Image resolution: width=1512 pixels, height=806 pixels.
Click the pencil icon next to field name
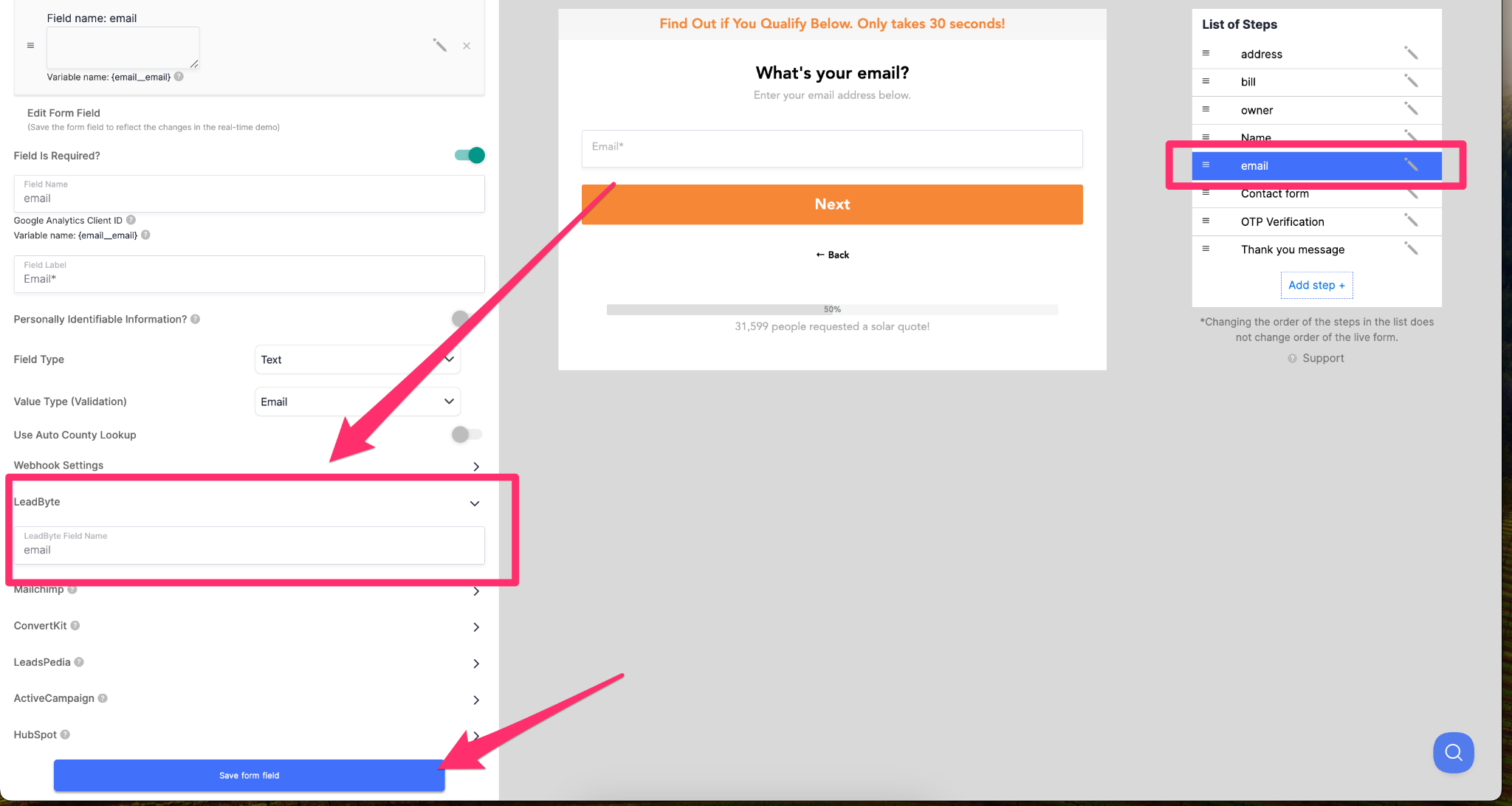click(439, 45)
